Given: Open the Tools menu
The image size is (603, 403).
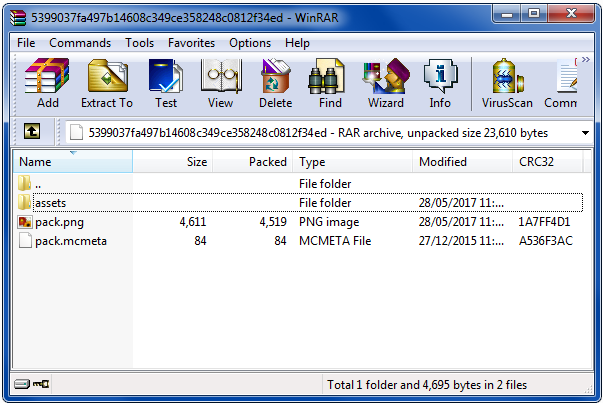Looking at the screenshot, I should pos(139,43).
